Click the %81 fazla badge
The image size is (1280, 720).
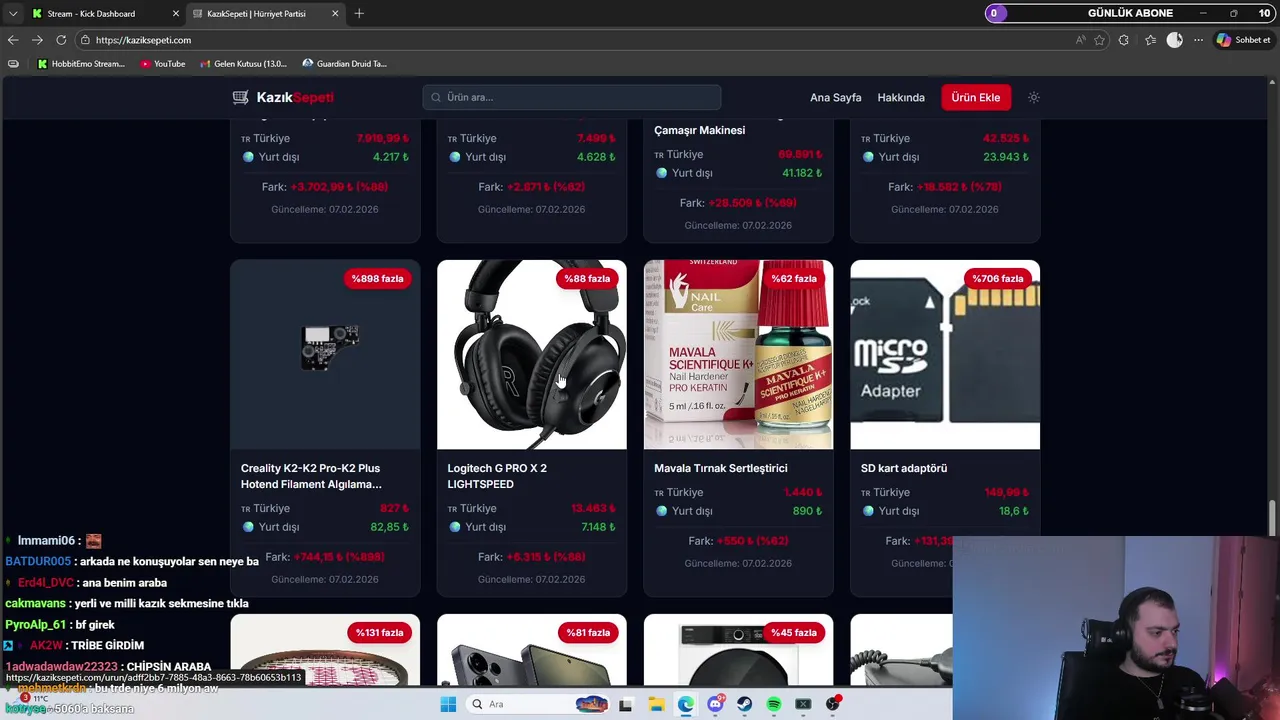[x=587, y=633]
